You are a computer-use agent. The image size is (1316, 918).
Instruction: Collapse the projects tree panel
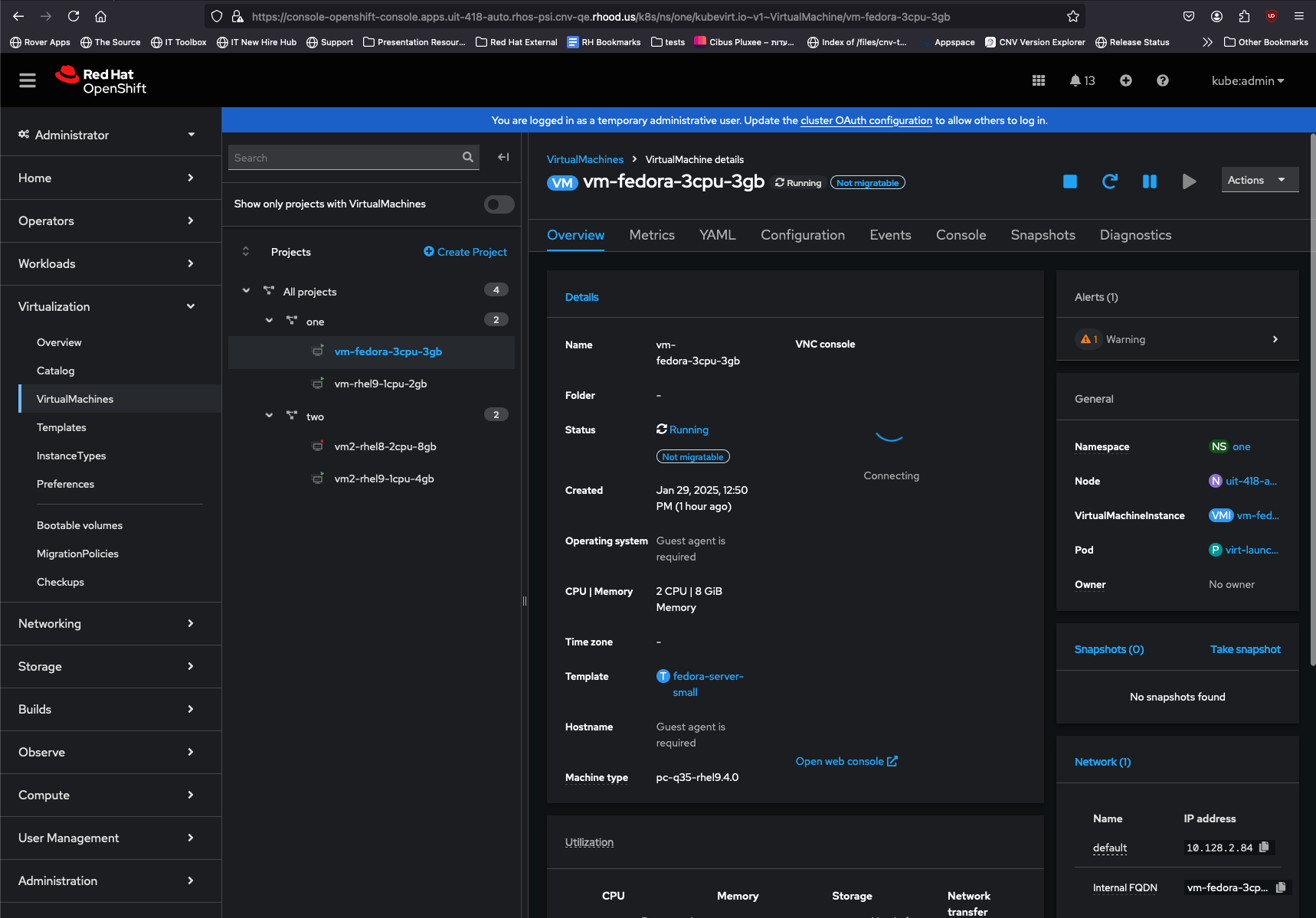click(x=503, y=157)
